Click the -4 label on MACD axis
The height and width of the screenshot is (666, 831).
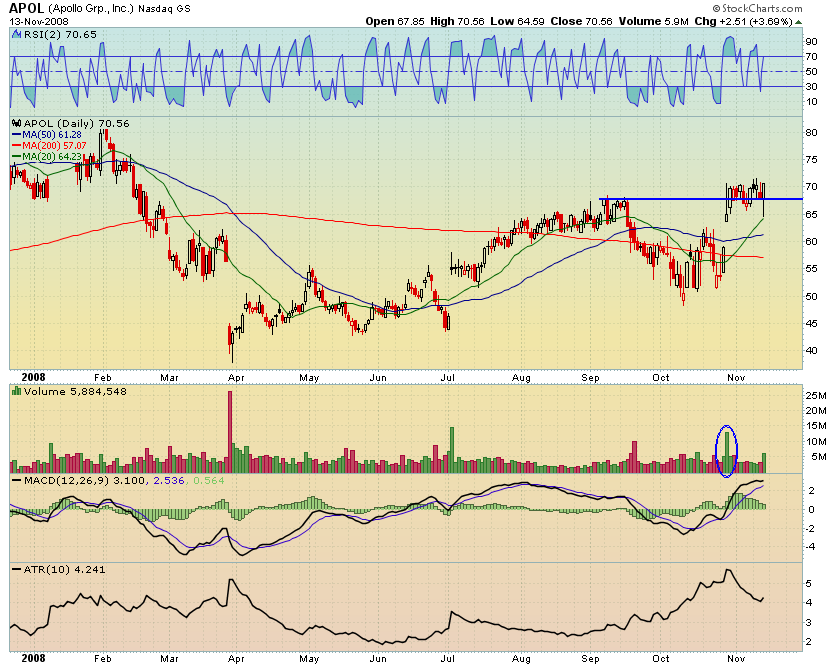click(x=809, y=547)
